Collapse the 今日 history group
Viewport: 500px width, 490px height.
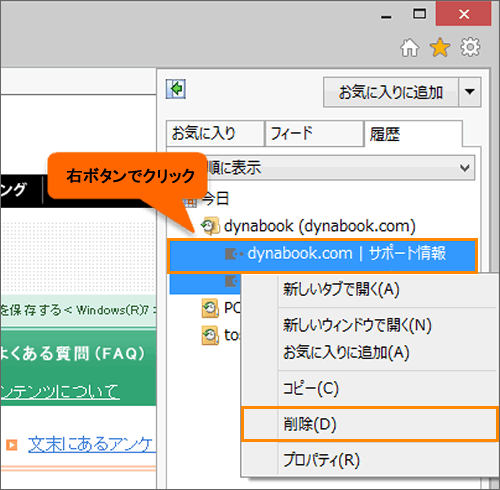(x=215, y=199)
